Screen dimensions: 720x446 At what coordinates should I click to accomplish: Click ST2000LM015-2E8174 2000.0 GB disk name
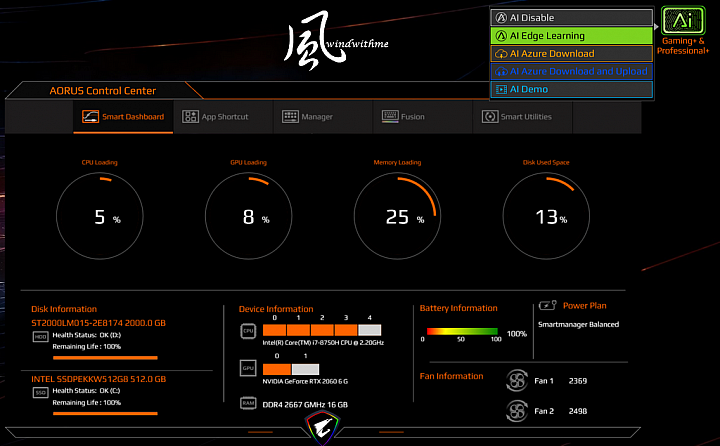coord(98,323)
